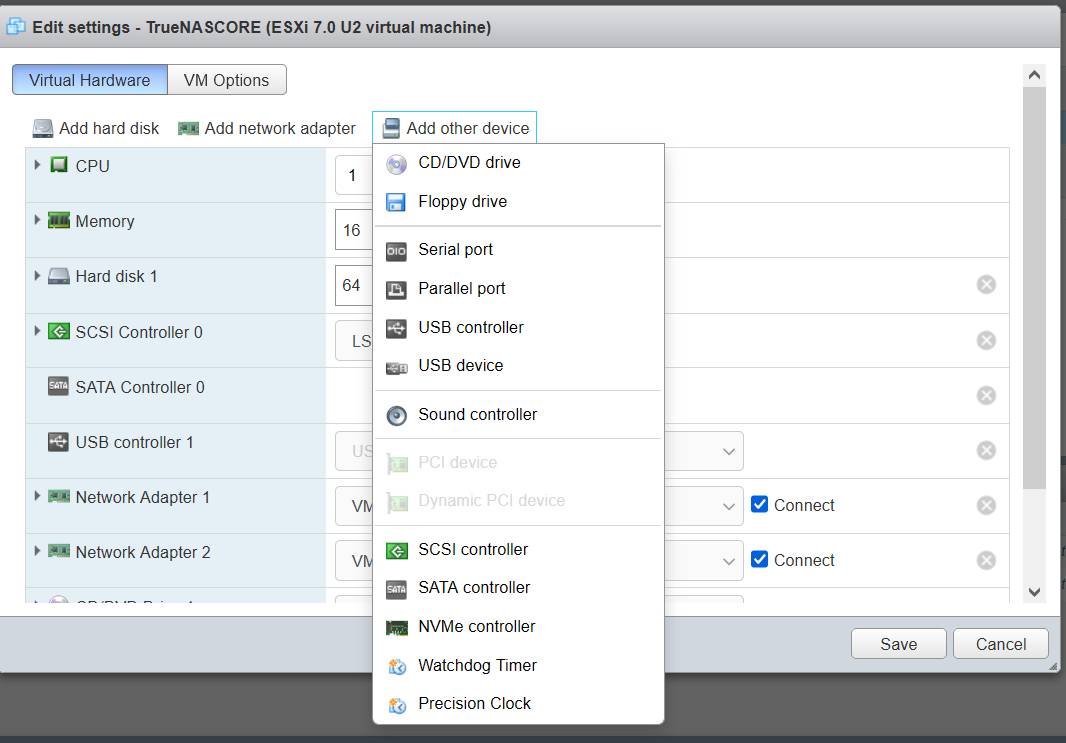1066x743 pixels.
Task: Choose CD/DVD drive from the device menu
Action: 518,163
